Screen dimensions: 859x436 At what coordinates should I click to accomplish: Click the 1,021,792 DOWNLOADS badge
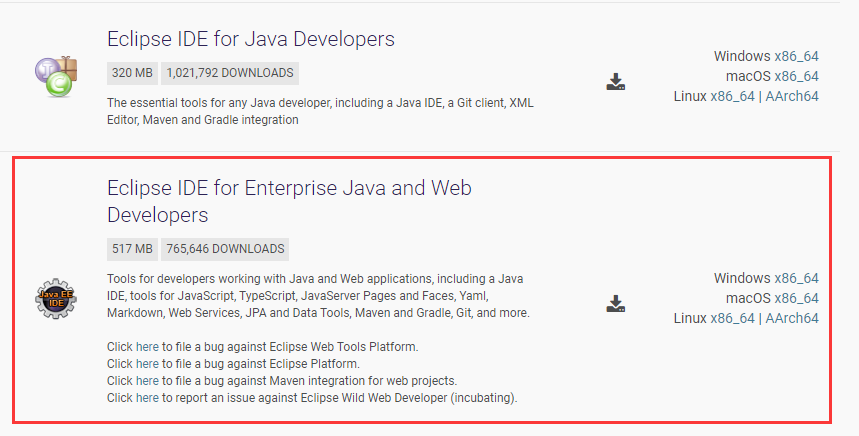pyautogui.click(x=230, y=73)
